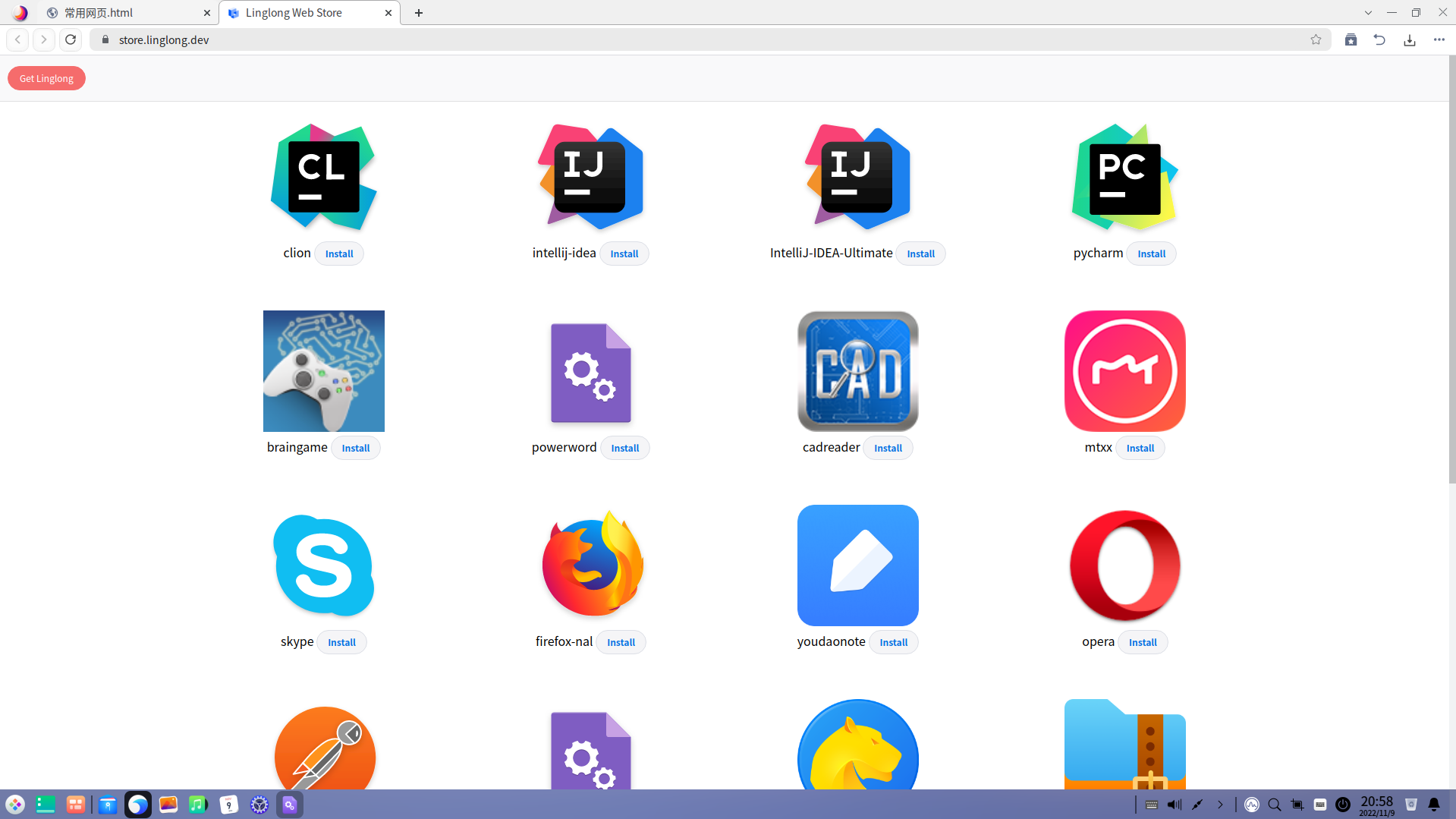Click the Opera app icon
Image resolution: width=1456 pixels, height=819 pixels.
(x=1125, y=565)
